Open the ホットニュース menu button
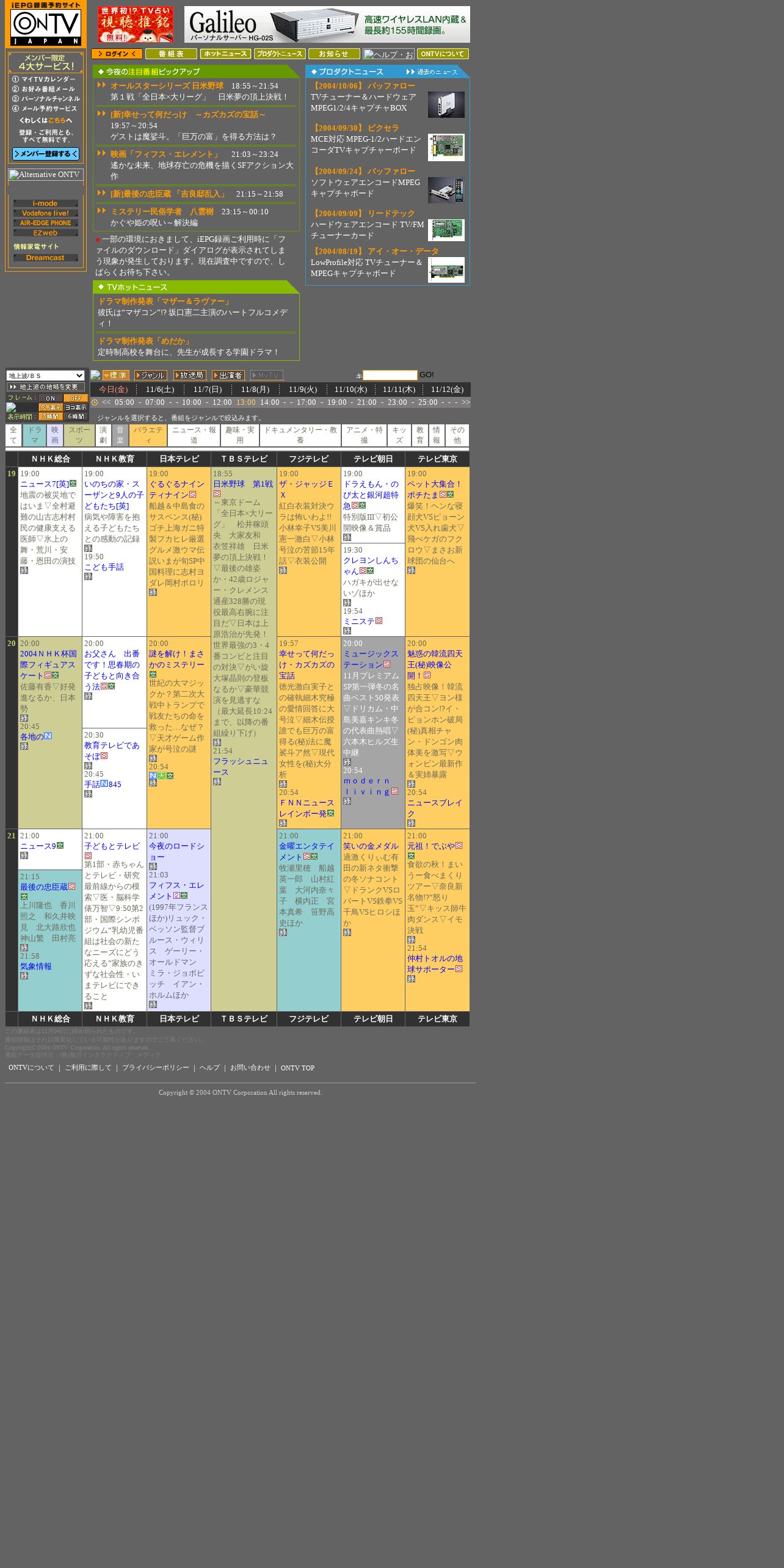 225,54
